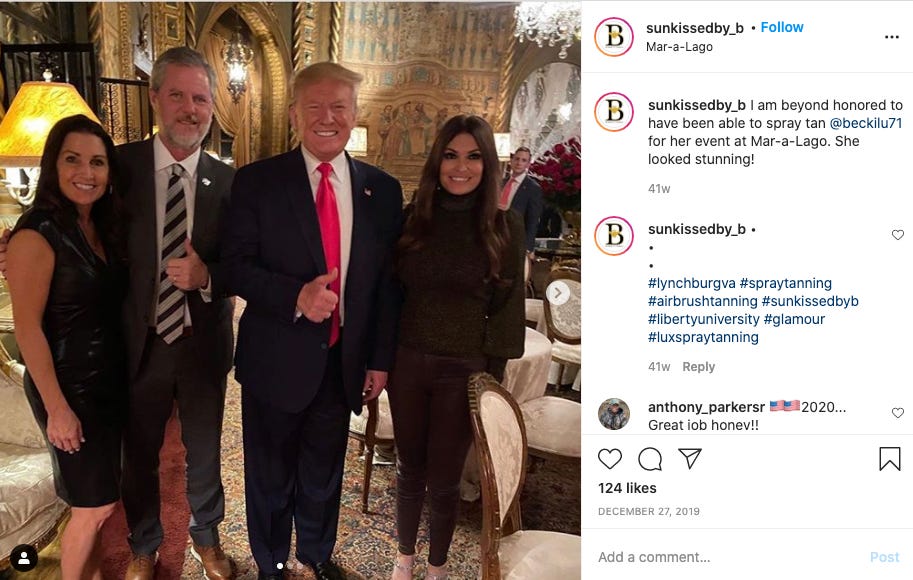
Task: Follow the sunkissedby_b account
Action: pyautogui.click(x=782, y=27)
